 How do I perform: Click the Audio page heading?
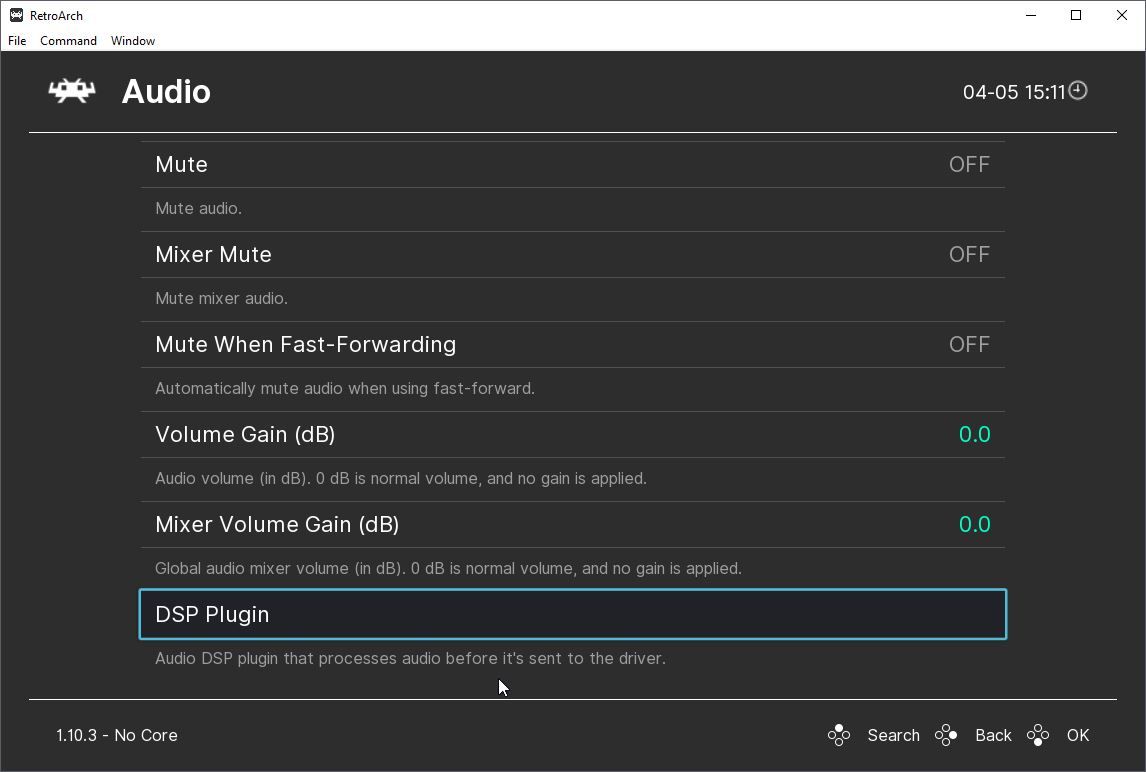[x=166, y=92]
